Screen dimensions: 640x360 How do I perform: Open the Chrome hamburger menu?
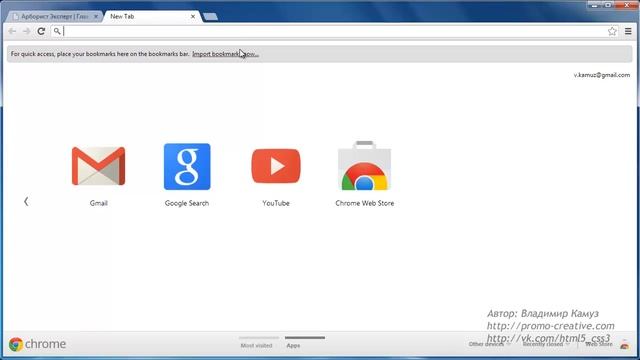628,31
